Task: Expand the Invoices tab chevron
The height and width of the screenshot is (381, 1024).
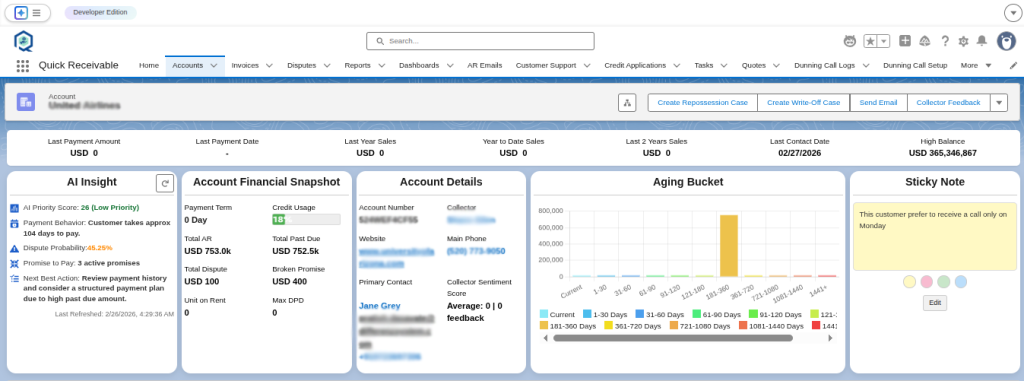Action: pyautogui.click(x=269, y=65)
